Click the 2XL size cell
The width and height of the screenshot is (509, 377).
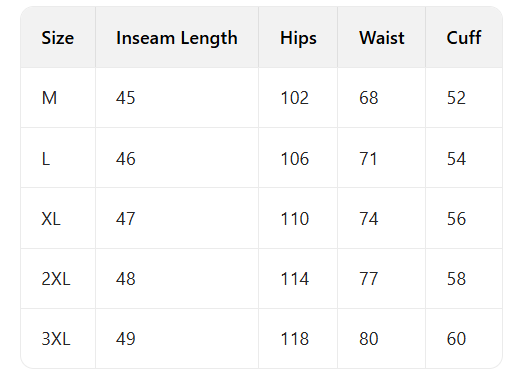click(x=56, y=279)
